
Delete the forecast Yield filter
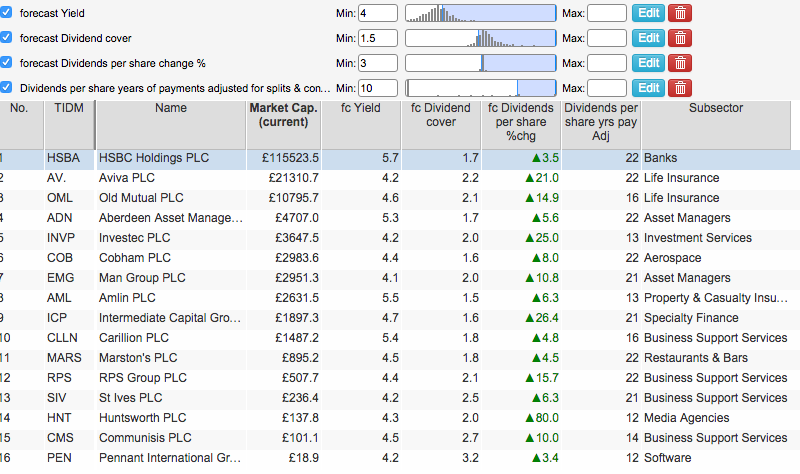tap(680, 13)
